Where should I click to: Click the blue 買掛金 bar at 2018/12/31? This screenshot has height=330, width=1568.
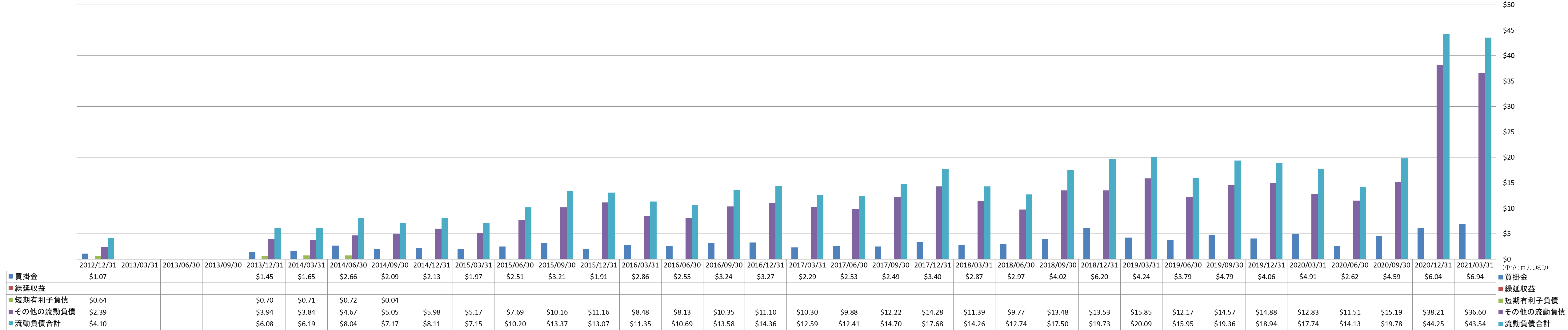tap(1086, 243)
